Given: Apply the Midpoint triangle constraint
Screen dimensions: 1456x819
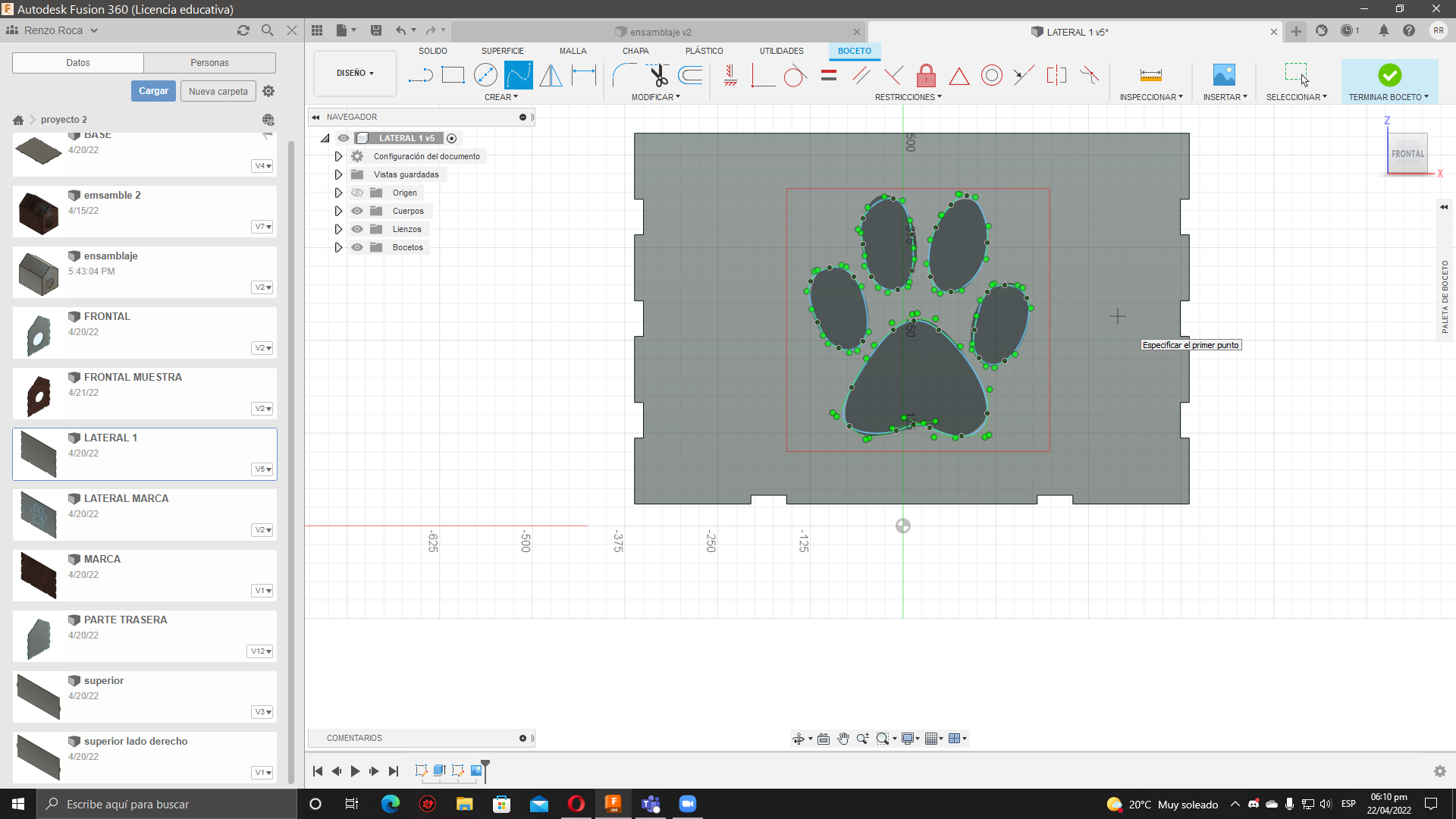Looking at the screenshot, I should pos(959,75).
